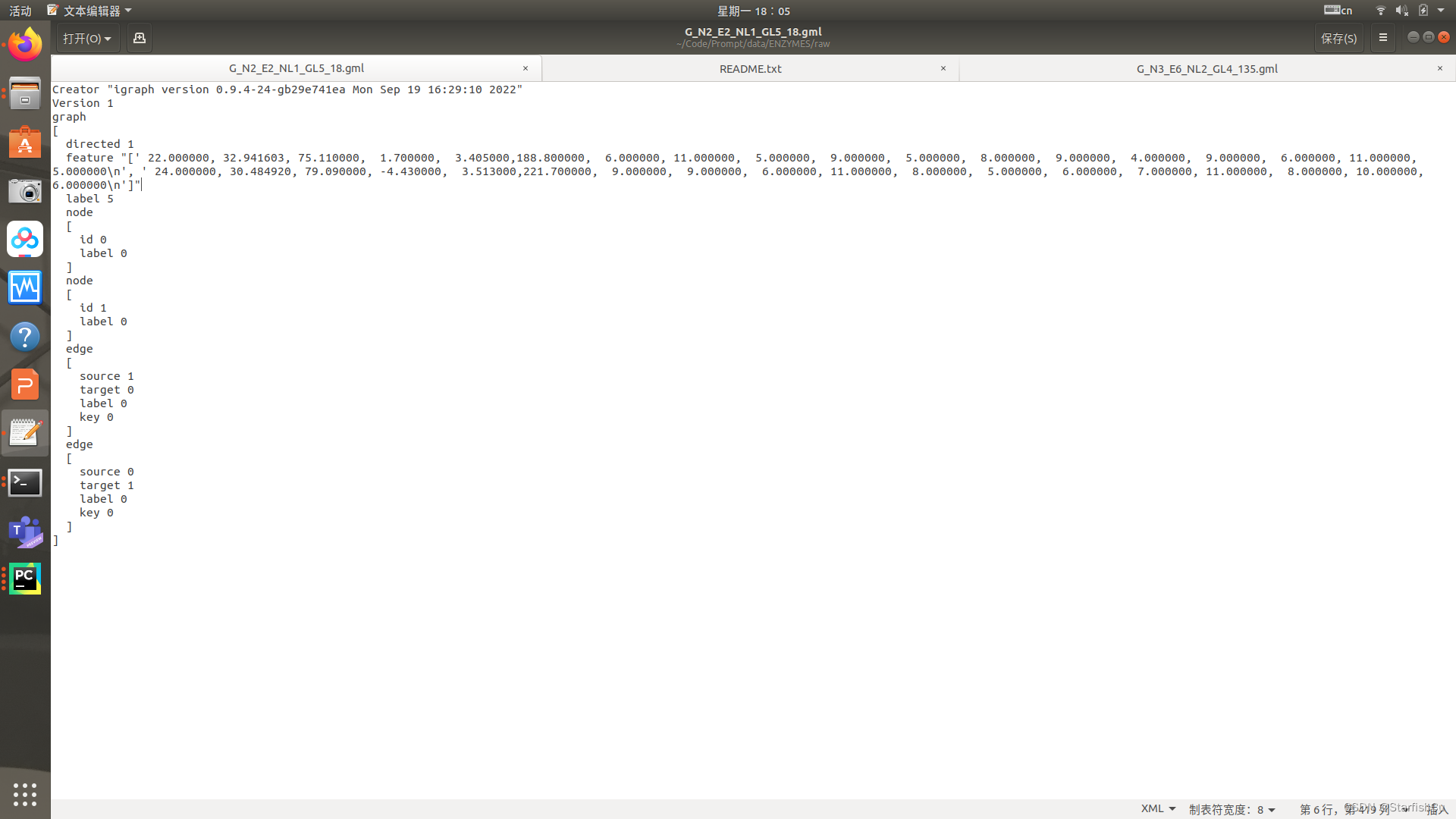Toggle insert/overwrite mode via 插入
The width and height of the screenshot is (1456, 819).
[1432, 809]
